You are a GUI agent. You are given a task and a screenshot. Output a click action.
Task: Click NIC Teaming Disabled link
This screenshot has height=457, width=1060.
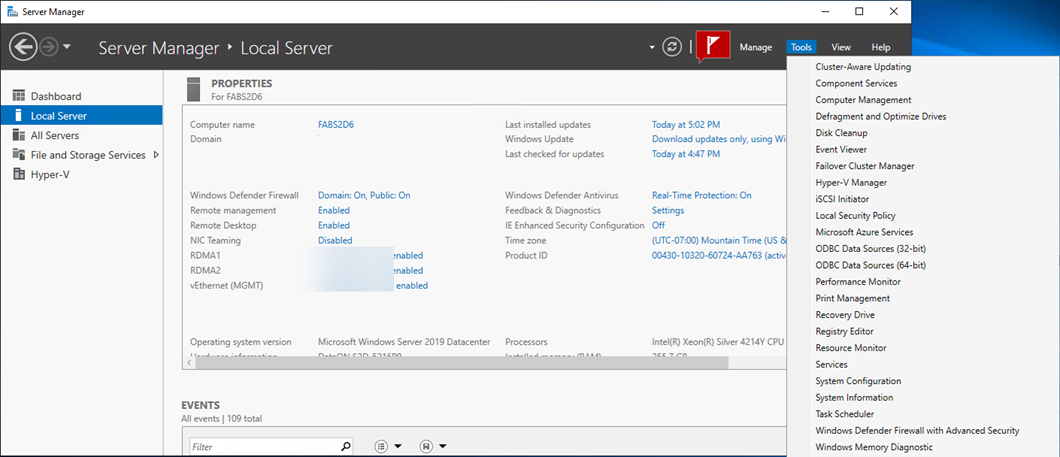click(x=335, y=240)
